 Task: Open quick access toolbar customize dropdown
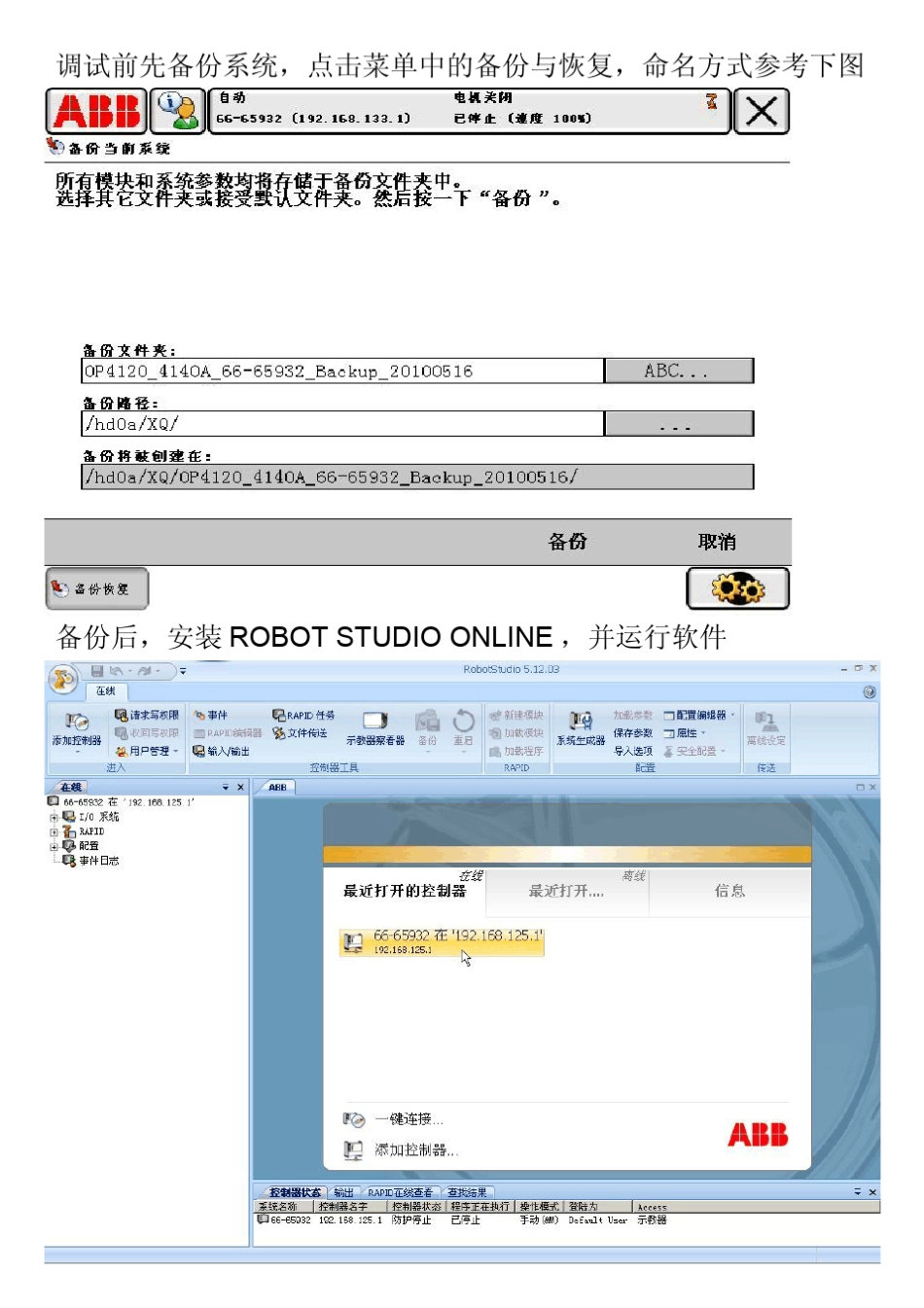[x=183, y=671]
